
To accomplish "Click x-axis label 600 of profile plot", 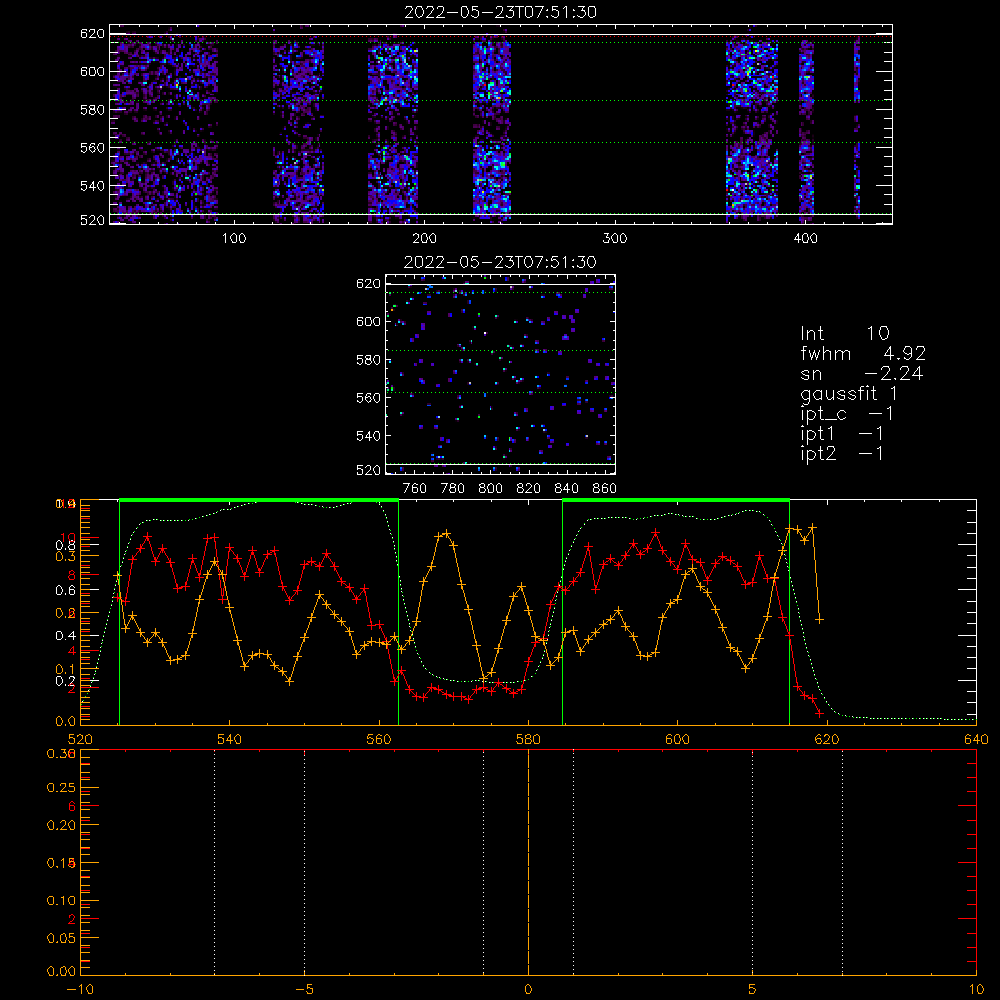I will tap(677, 739).
